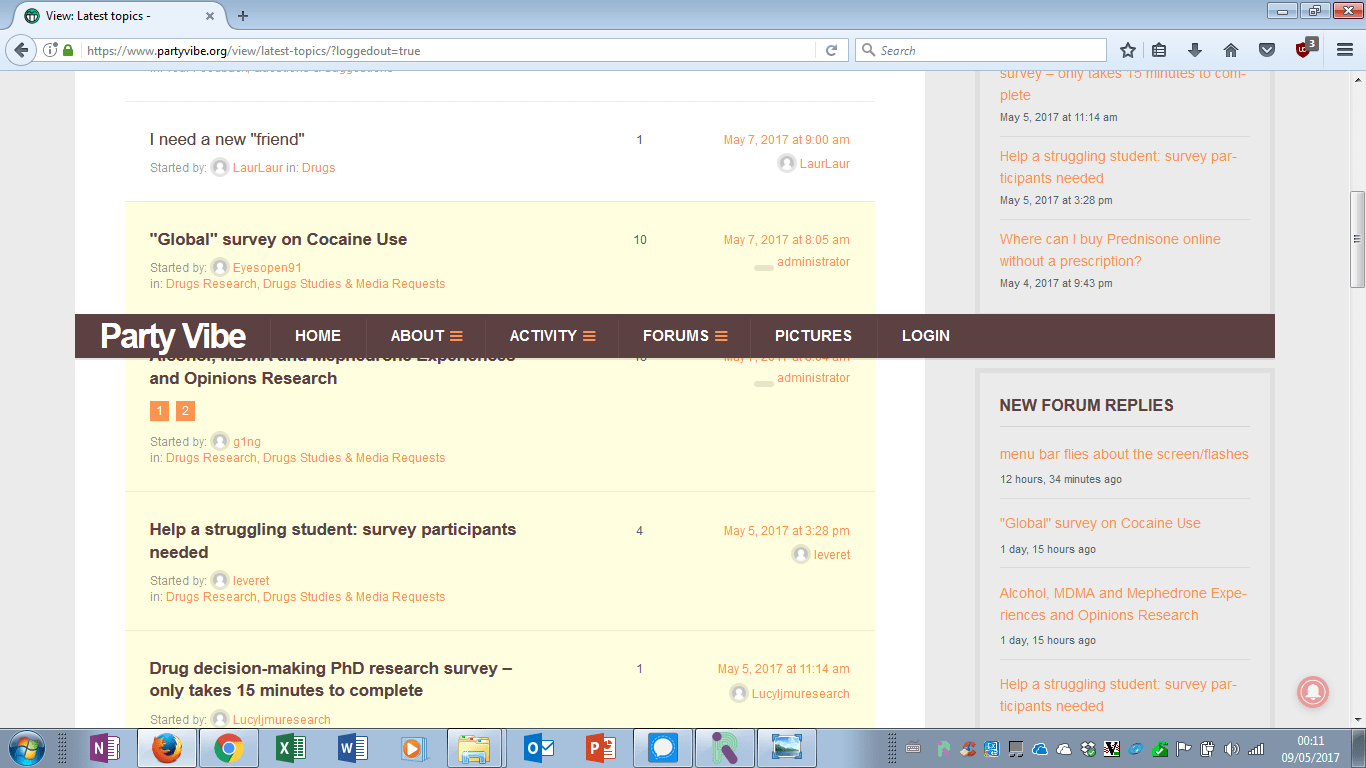Open the Downloads arrow icon
The image size is (1366, 768).
1195,50
